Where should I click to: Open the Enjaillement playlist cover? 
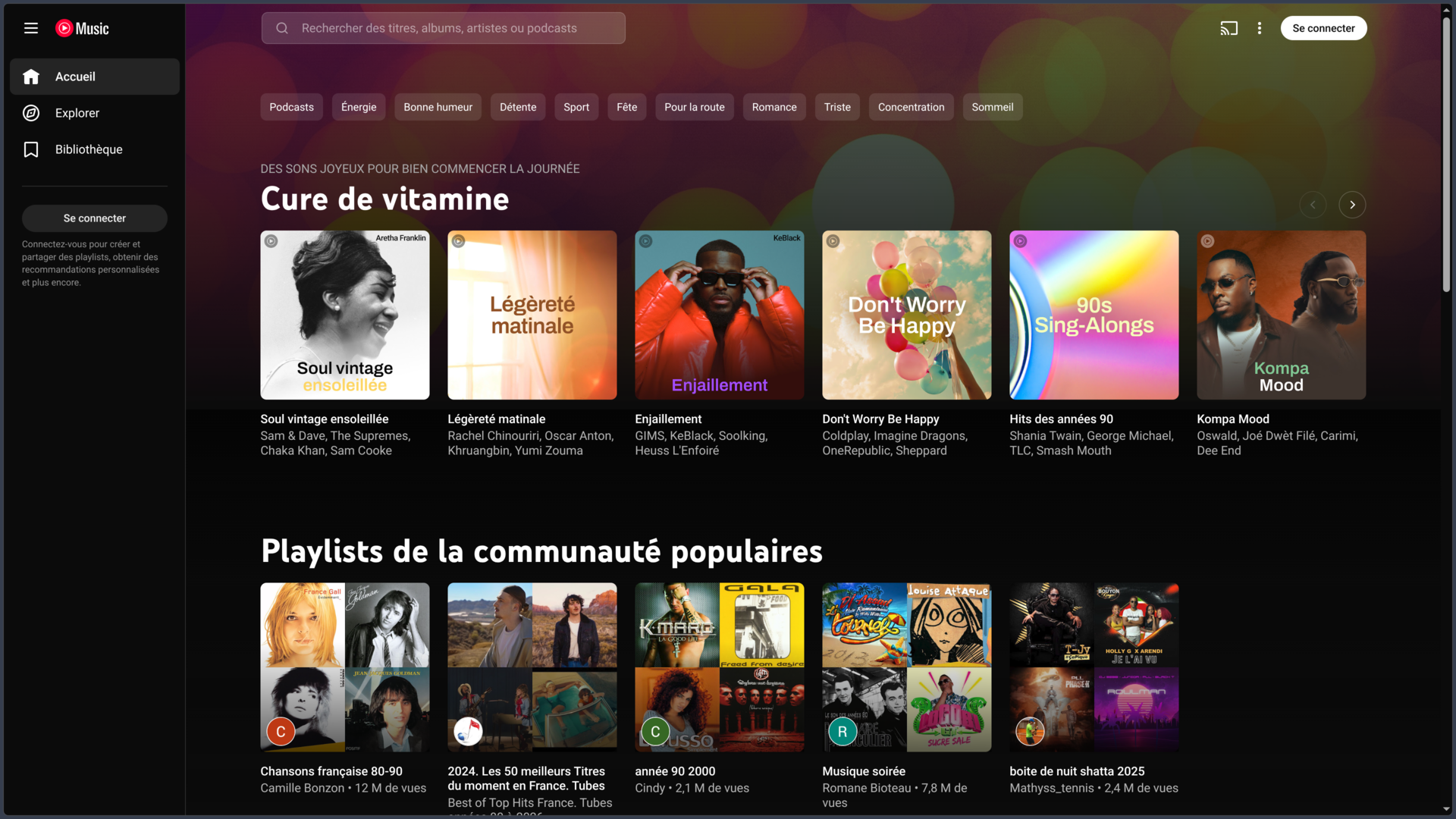pos(719,315)
